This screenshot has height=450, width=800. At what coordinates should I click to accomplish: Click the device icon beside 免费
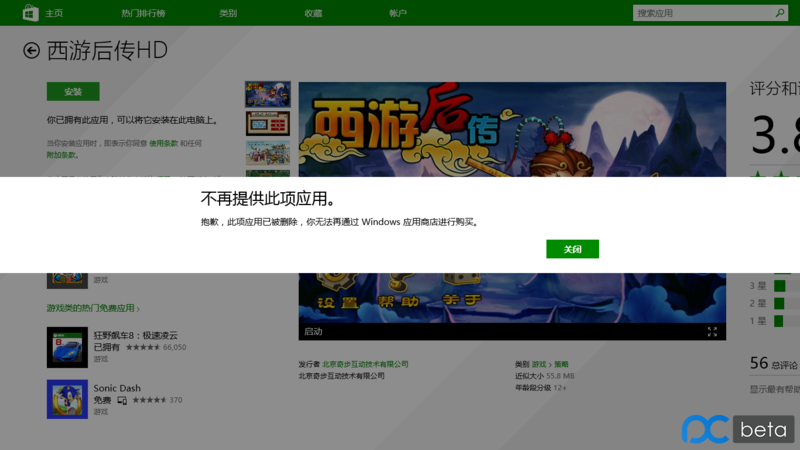click(x=122, y=401)
